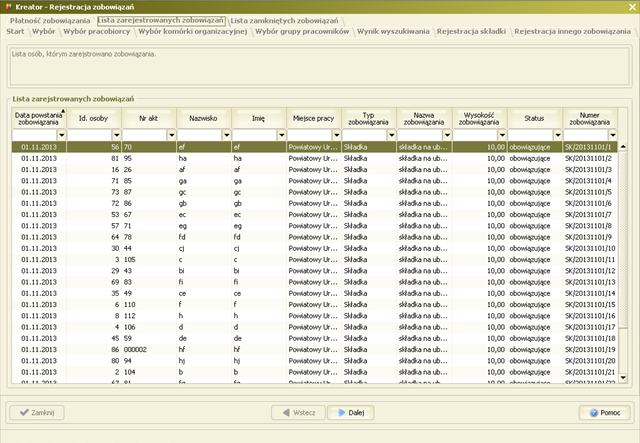Viewport: 640px width, 443px height.
Task: Open Wybór komórki organizacyjnej tab
Action: (x=193, y=31)
